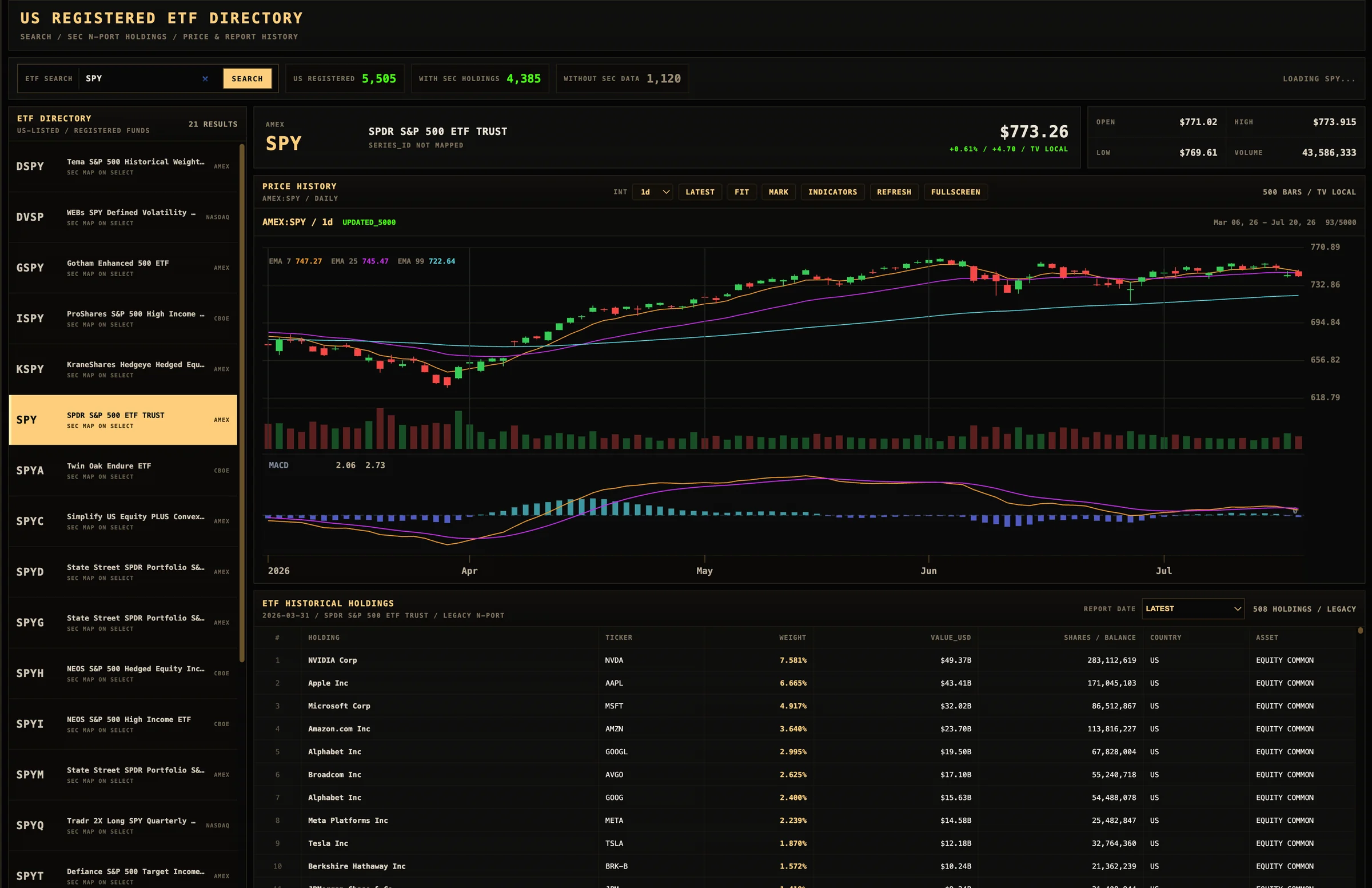Select SPYD State Street SPDR Portfolio row

click(123, 572)
